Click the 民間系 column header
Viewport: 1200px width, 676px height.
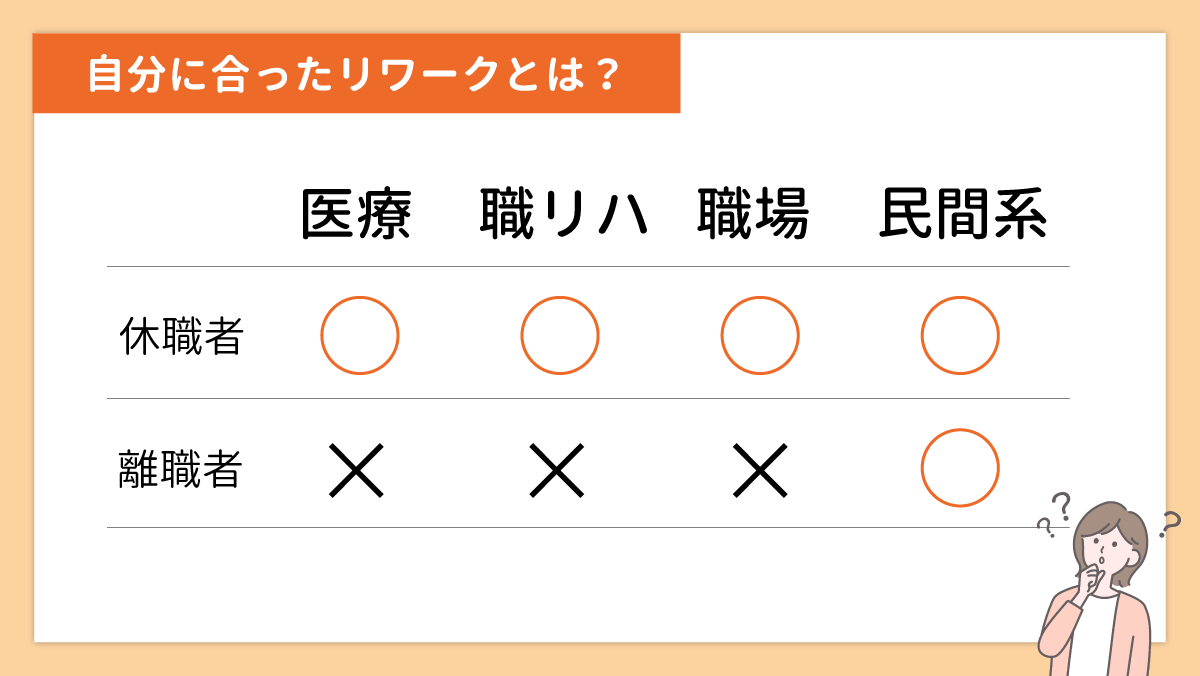tap(963, 214)
